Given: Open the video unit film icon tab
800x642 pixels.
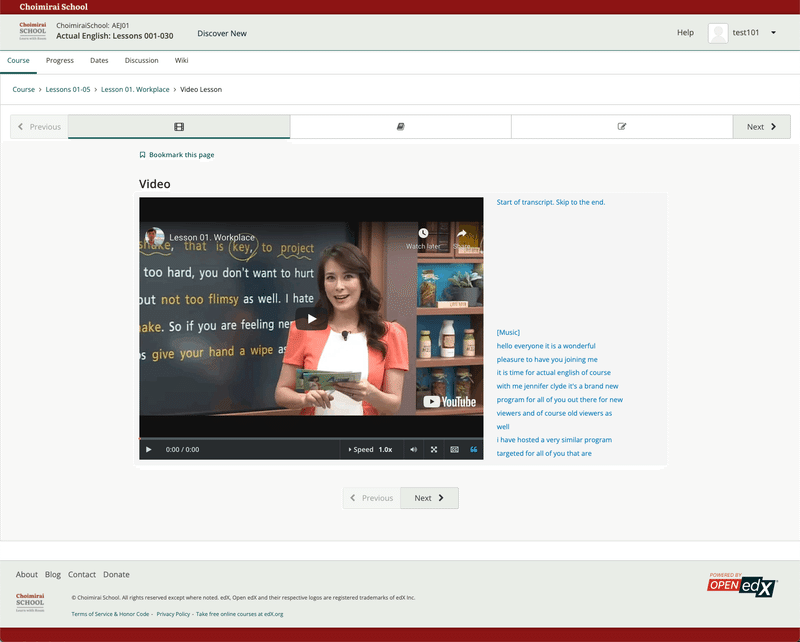Looking at the screenshot, I should 179,127.
